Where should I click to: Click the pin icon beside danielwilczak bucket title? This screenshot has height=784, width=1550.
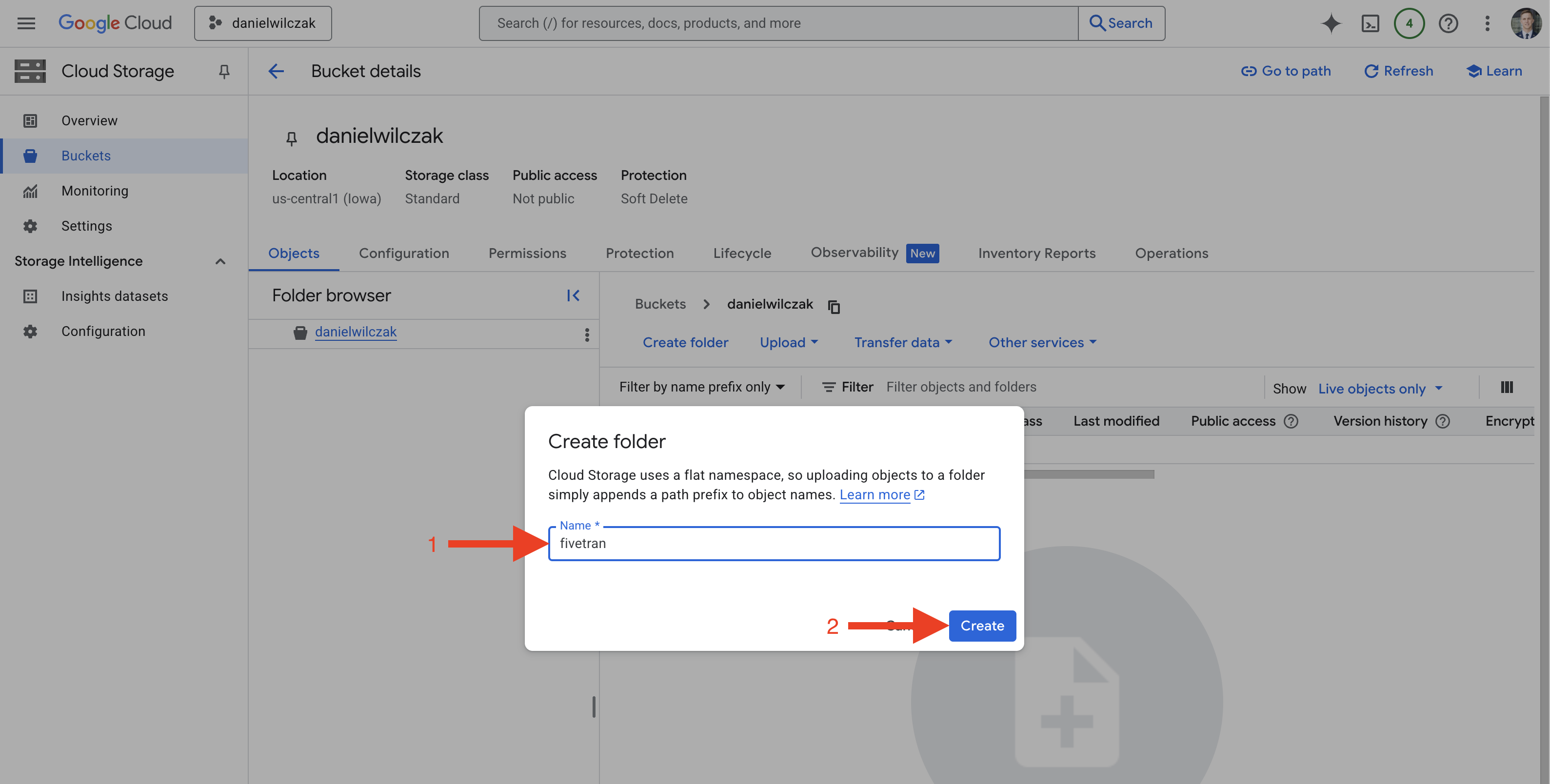(291, 138)
